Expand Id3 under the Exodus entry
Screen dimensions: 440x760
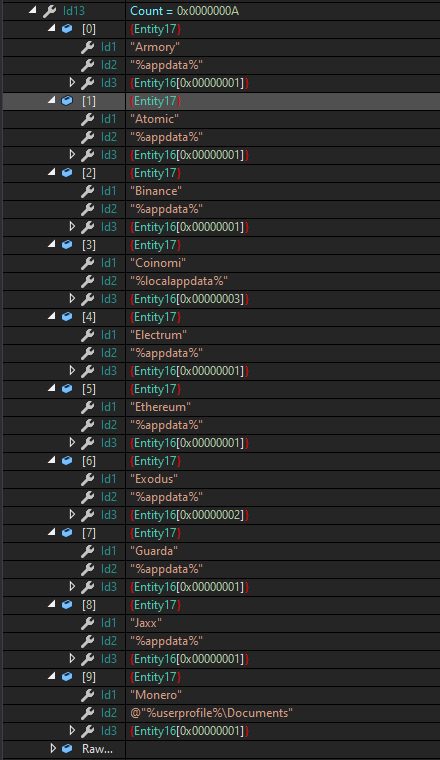[x=72, y=514]
